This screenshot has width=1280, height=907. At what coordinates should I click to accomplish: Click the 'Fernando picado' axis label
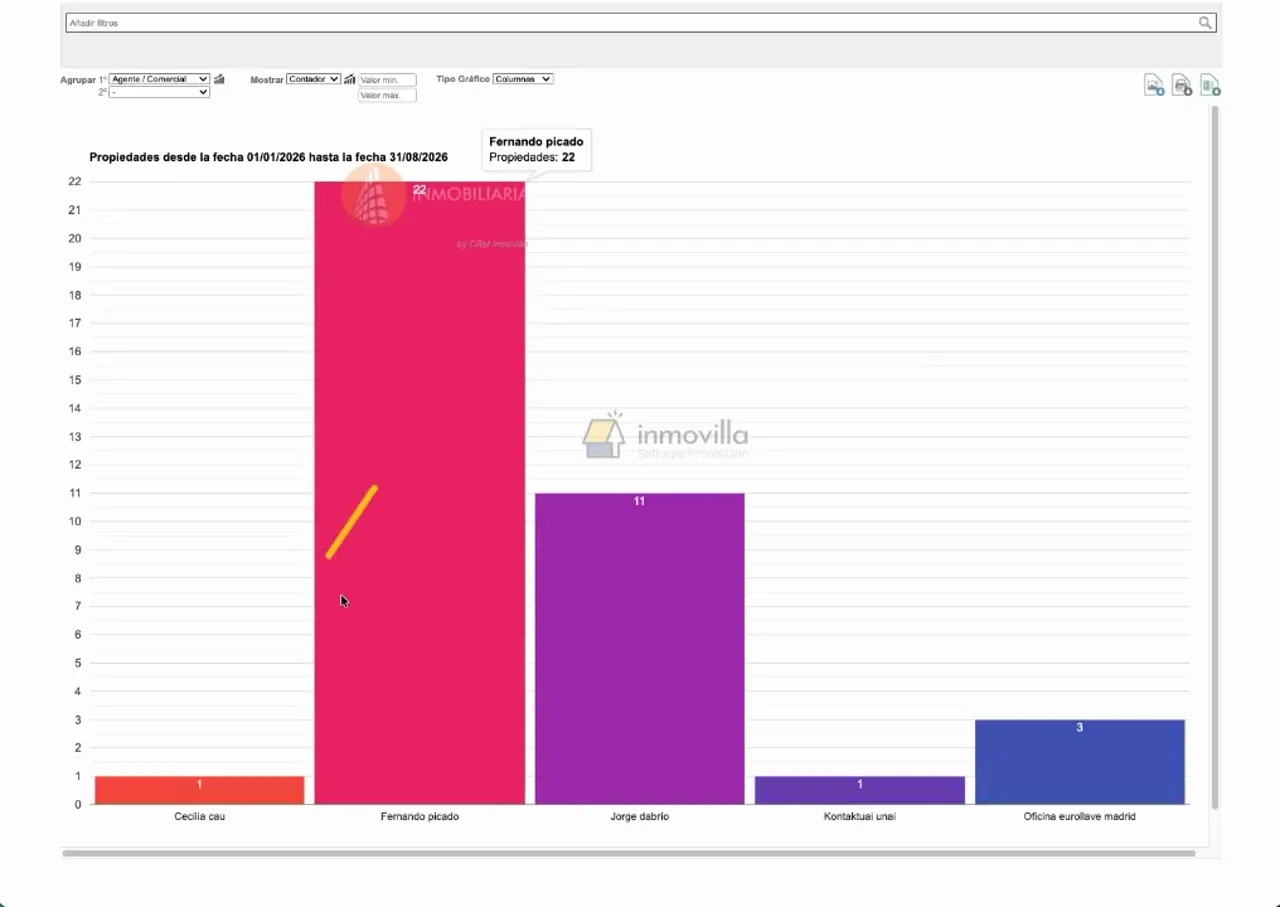point(420,816)
